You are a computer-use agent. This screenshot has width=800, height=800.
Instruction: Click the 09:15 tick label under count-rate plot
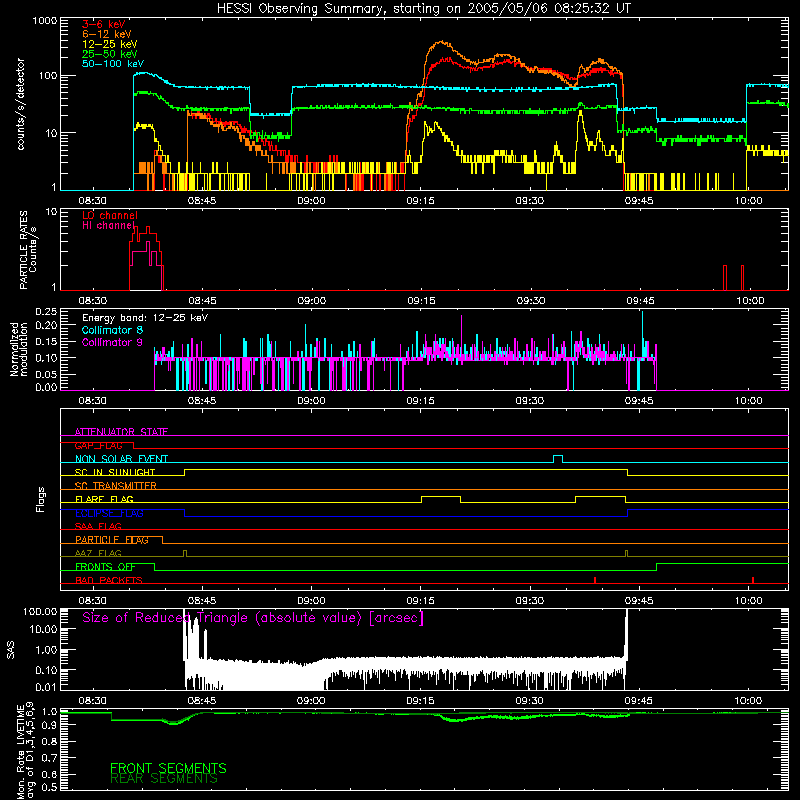coord(420,201)
